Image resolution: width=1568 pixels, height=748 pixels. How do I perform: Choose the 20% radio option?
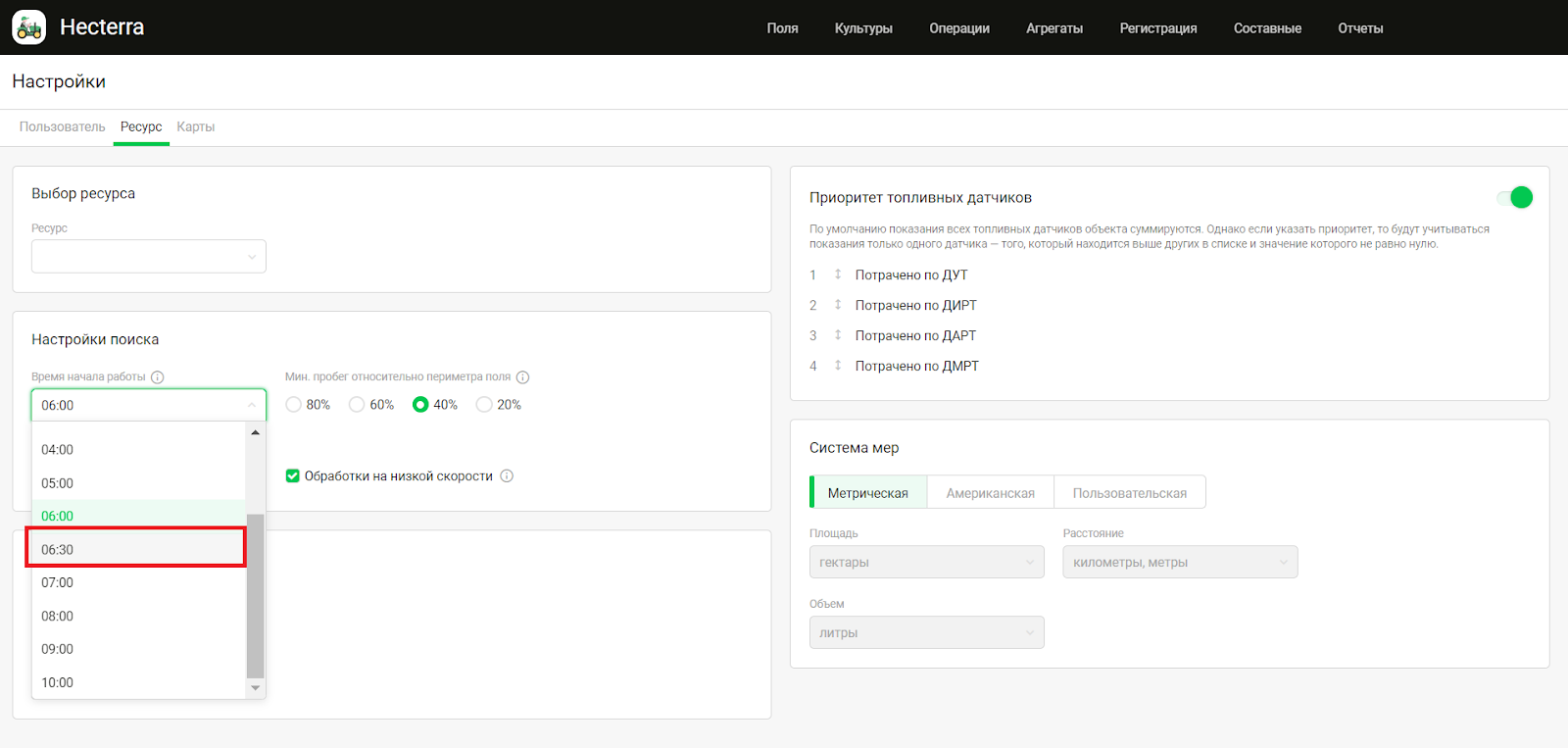484,405
